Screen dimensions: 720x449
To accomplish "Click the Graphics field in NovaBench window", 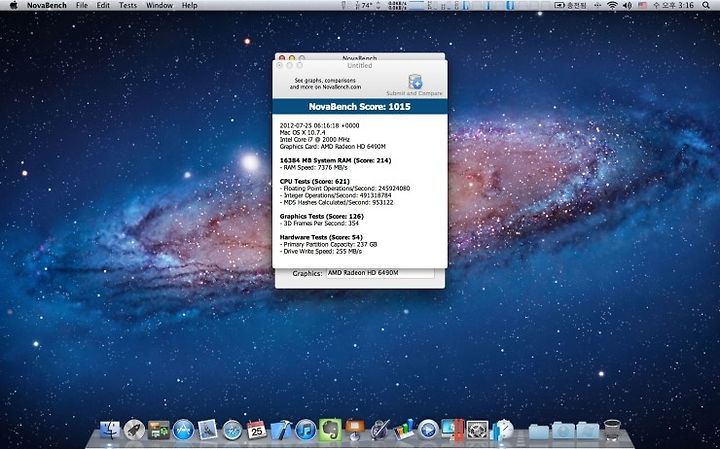I will click(380, 273).
